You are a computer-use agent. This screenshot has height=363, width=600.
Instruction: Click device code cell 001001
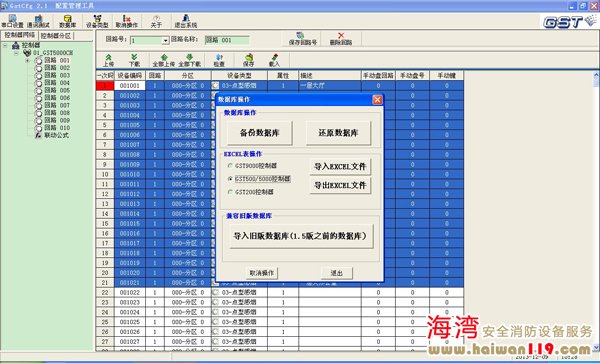[130, 86]
